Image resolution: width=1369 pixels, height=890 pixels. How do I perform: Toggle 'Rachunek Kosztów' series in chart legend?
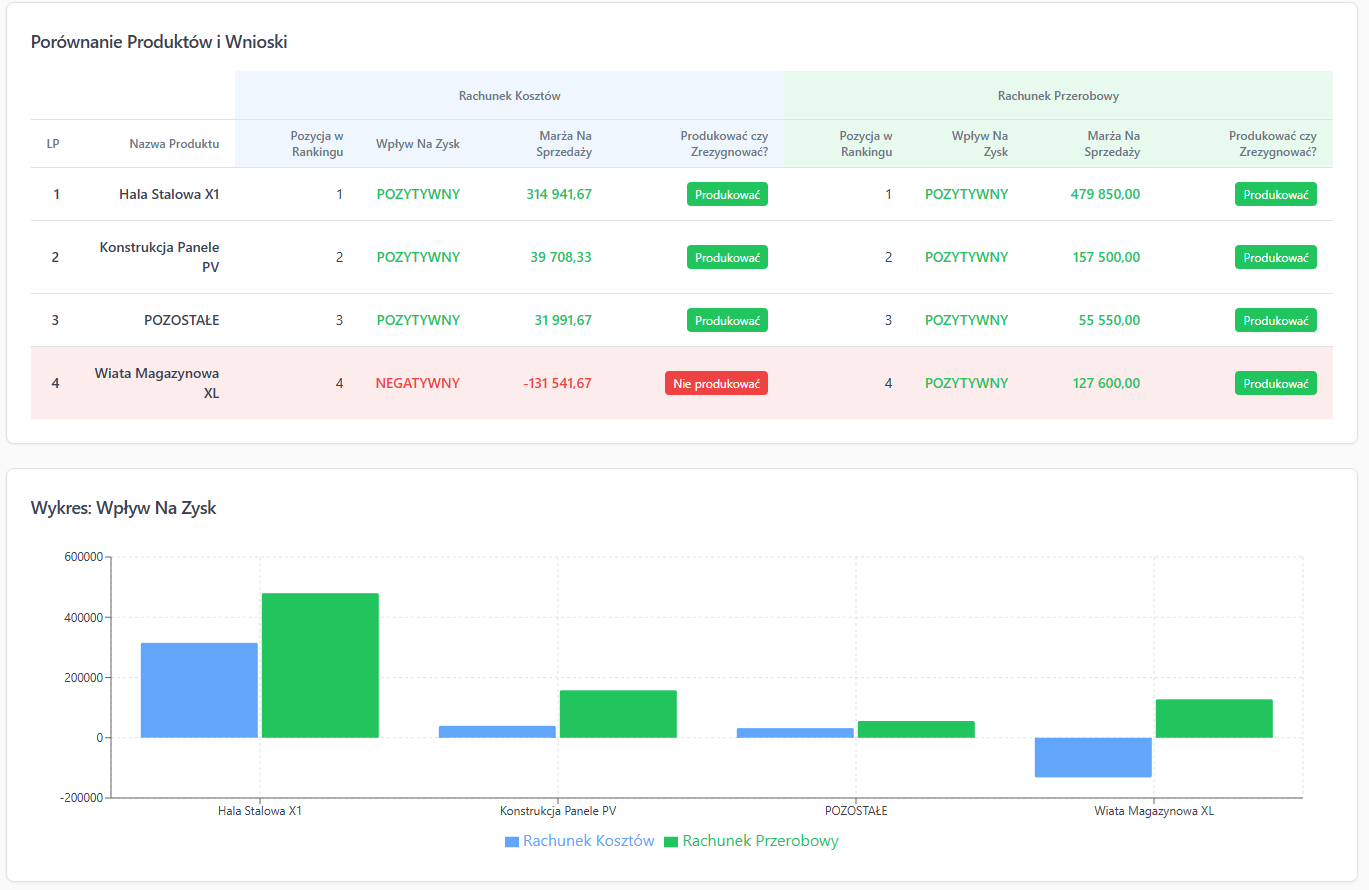coord(588,841)
